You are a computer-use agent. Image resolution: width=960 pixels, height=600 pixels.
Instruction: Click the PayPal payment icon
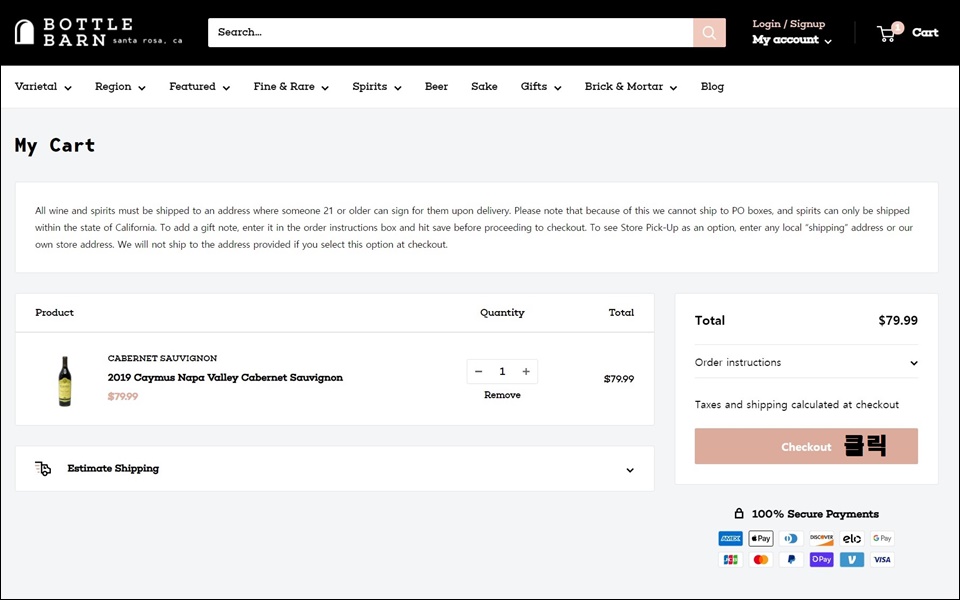click(x=791, y=560)
